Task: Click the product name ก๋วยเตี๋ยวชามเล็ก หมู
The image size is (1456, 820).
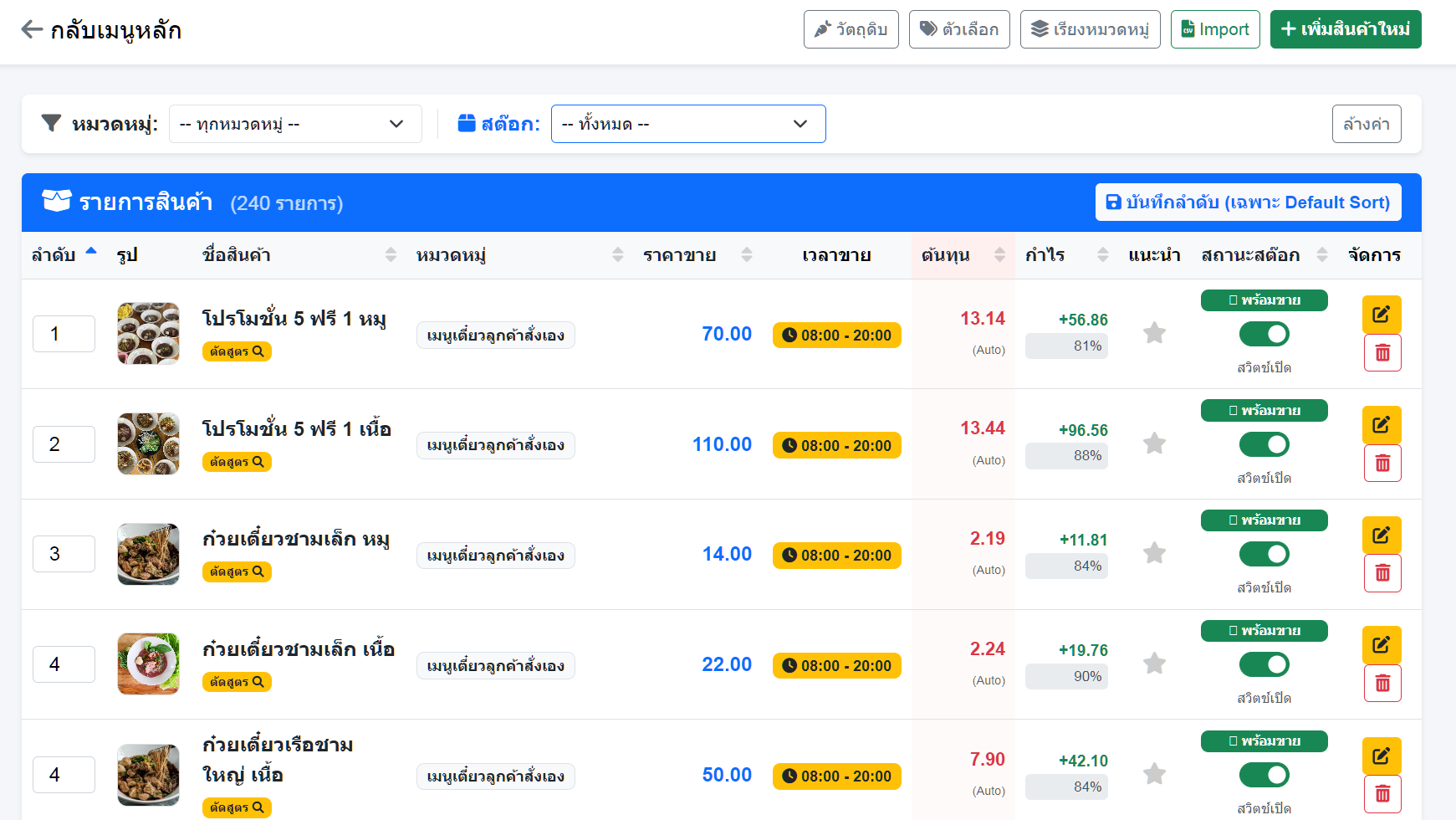Action: tap(296, 538)
